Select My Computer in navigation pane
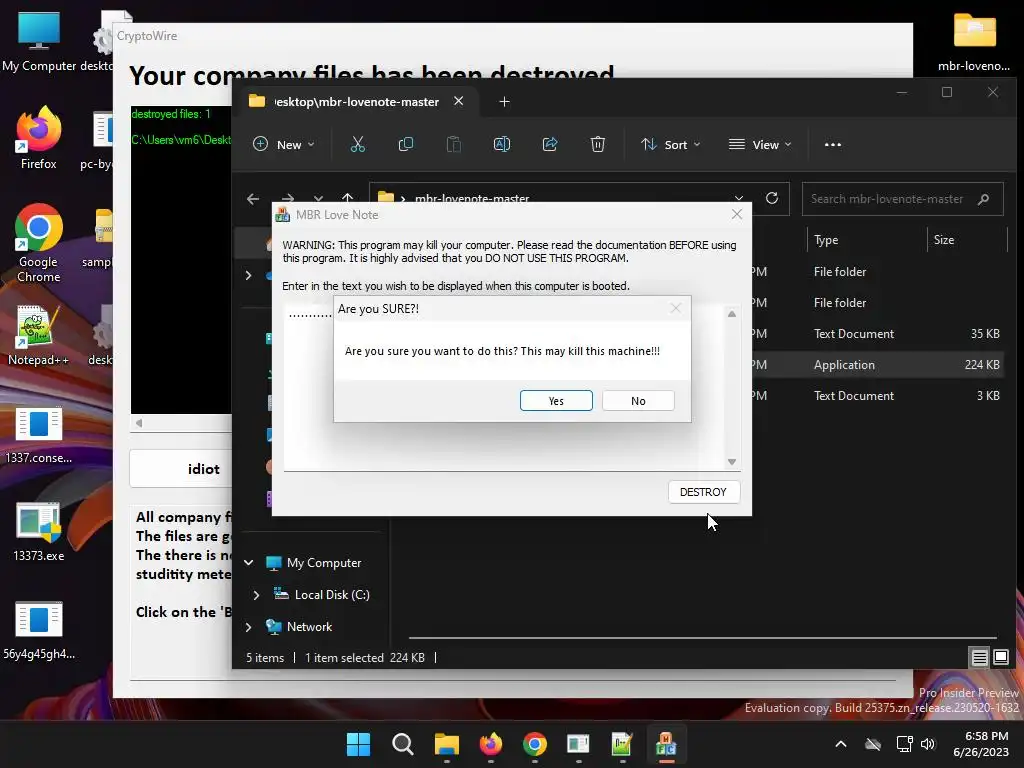This screenshot has height=768, width=1024. click(x=313, y=562)
